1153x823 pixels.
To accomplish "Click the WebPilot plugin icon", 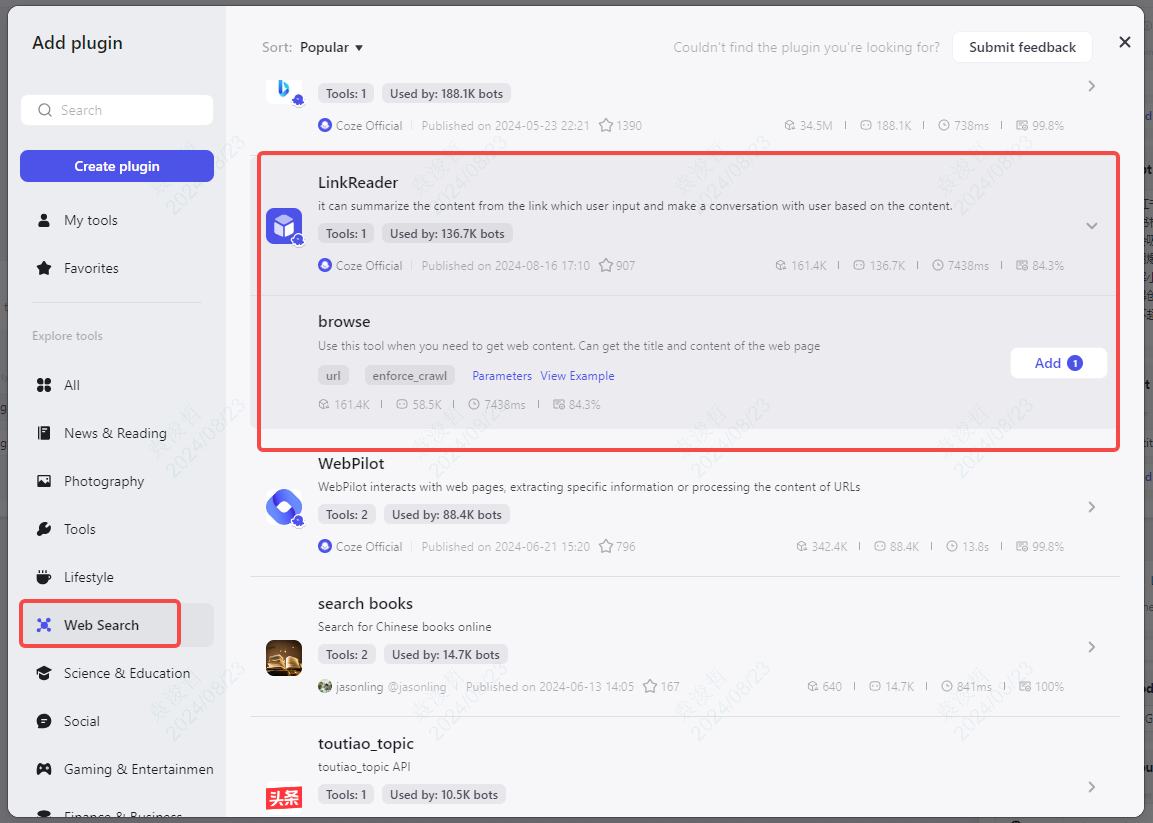I will click(284, 507).
